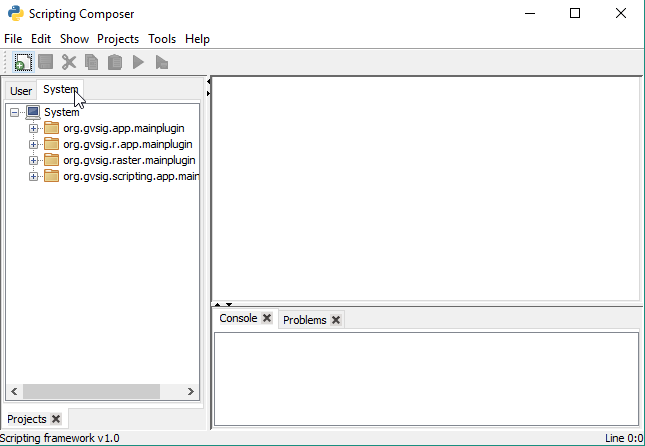645x446 pixels.
Task: Switch to the Problems tab
Action: (304, 320)
